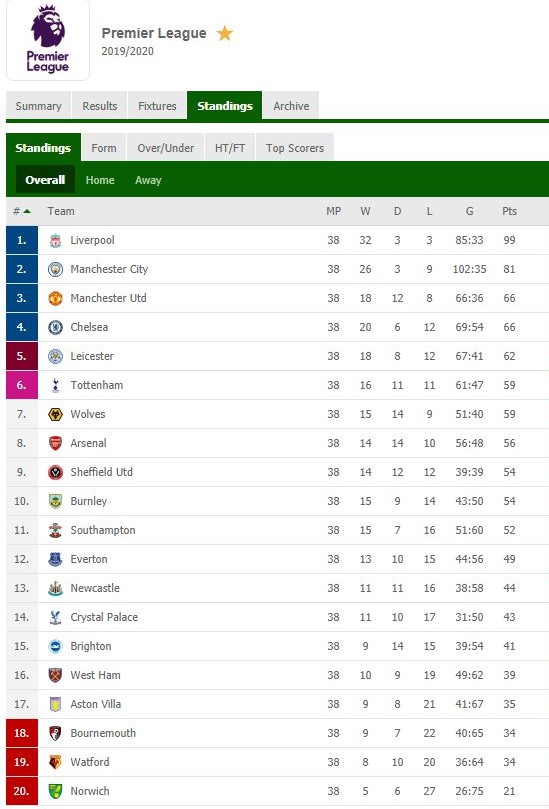This screenshot has height=809, width=549.
Task: Click the Arsenal crest icon
Action: 55,443
